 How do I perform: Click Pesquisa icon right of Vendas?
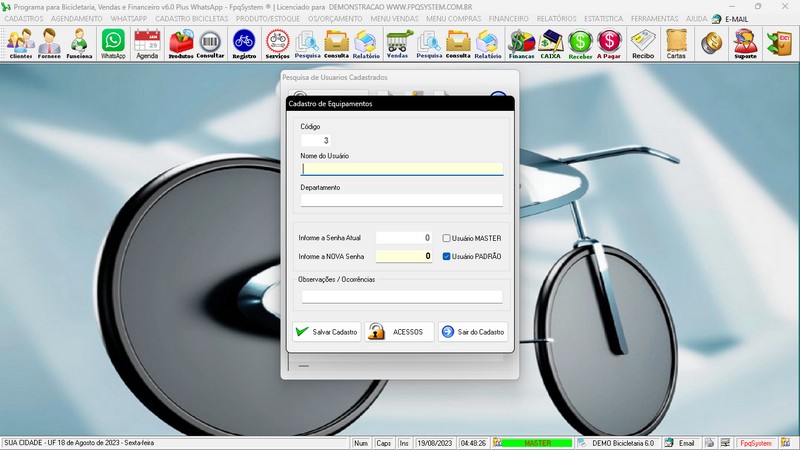click(x=429, y=44)
